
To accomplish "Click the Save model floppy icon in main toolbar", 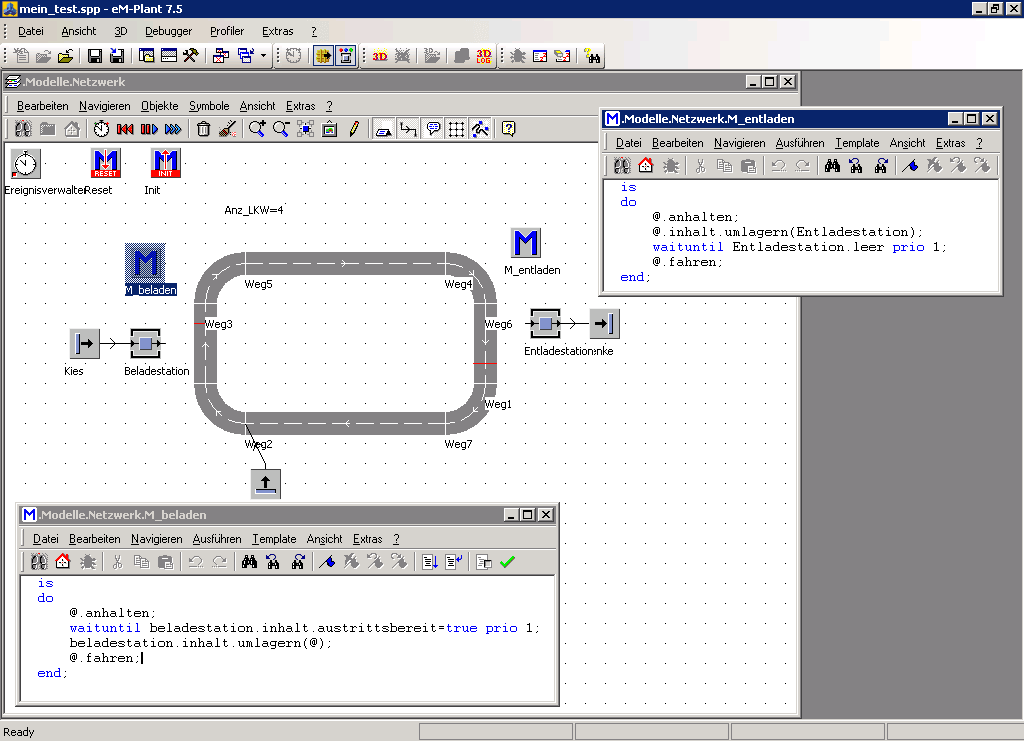I will tap(95, 56).
